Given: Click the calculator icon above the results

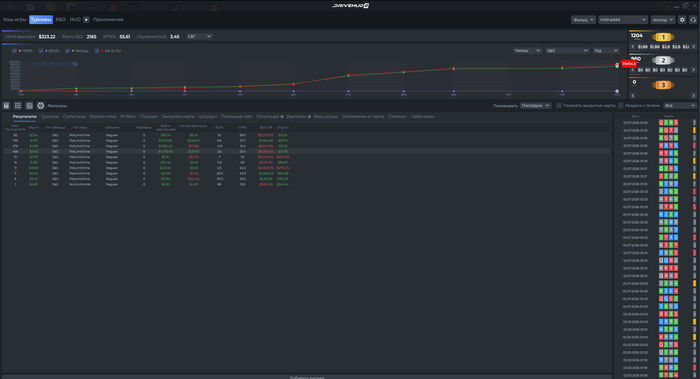Looking at the screenshot, I should pos(6,106).
